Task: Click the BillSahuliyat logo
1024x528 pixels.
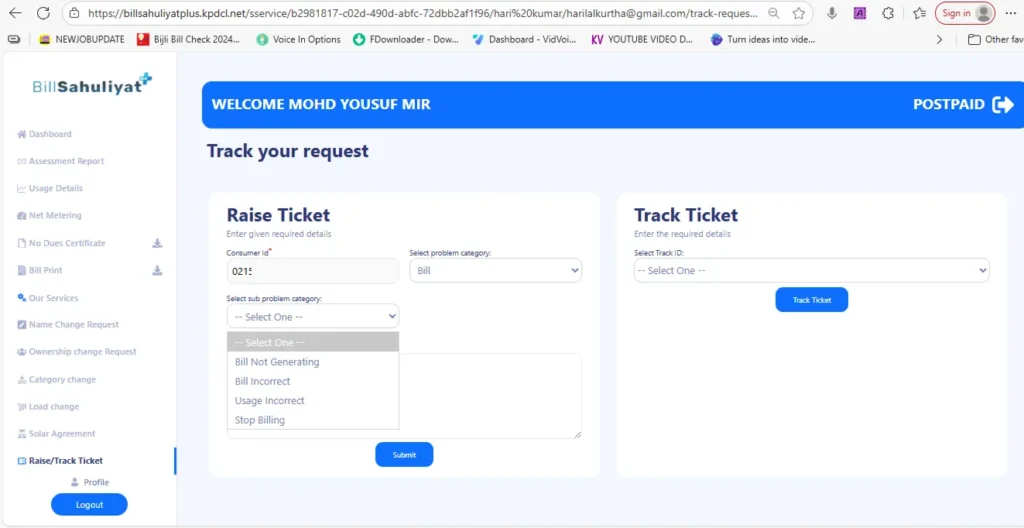Action: pos(91,84)
